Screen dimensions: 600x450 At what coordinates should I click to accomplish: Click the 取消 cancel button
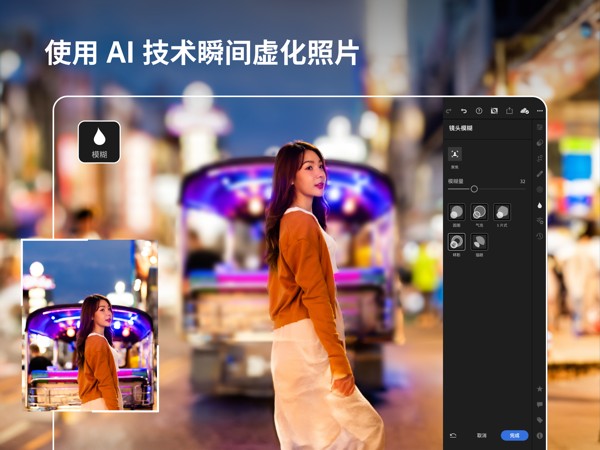point(481,435)
